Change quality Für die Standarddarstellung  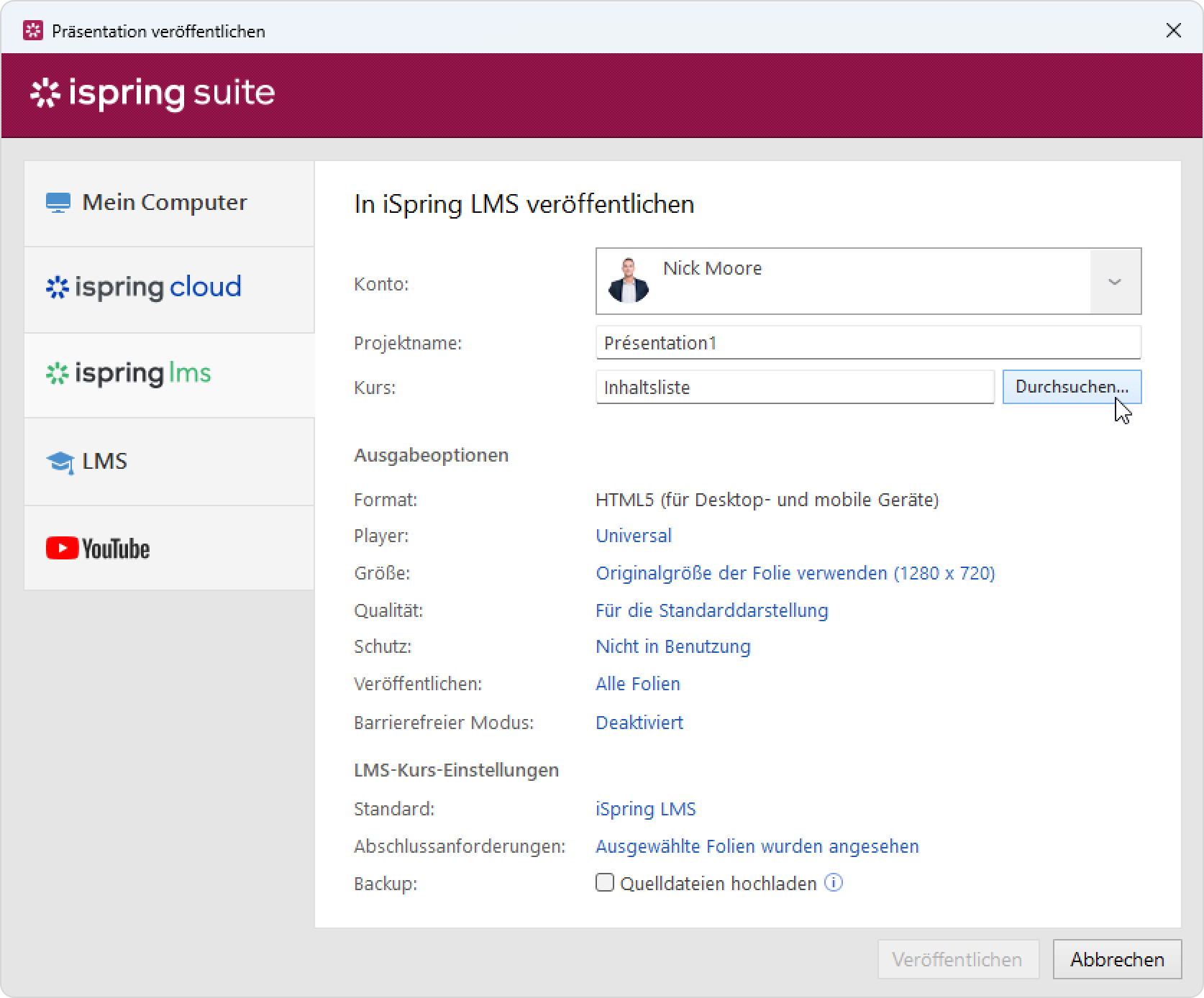(712, 610)
